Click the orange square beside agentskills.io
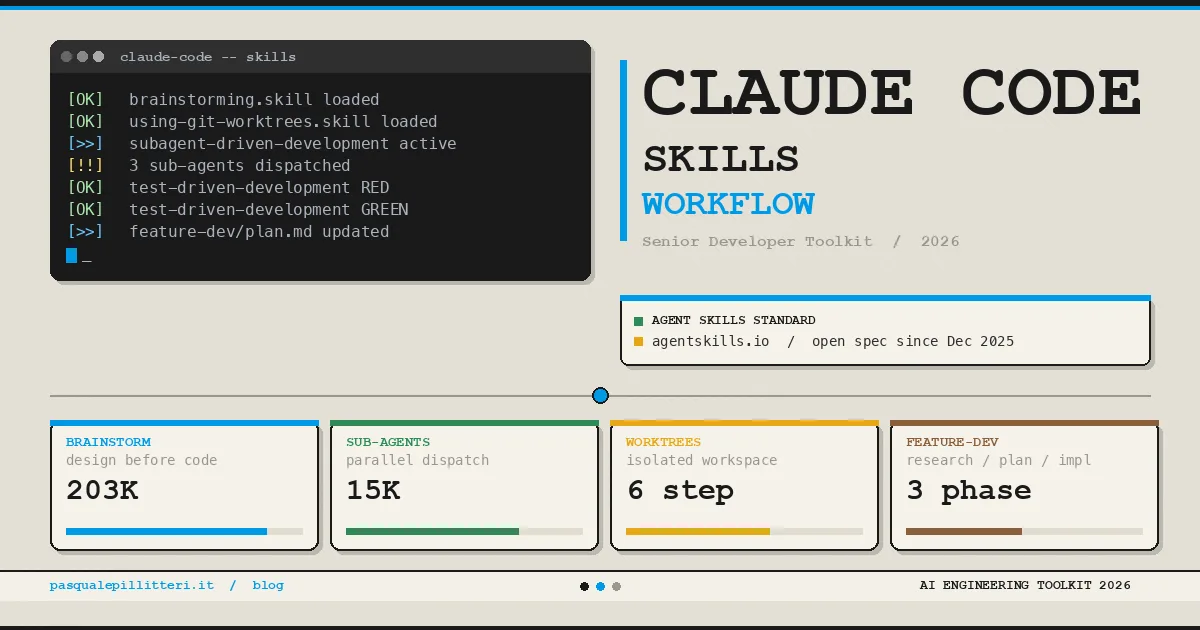 (639, 342)
